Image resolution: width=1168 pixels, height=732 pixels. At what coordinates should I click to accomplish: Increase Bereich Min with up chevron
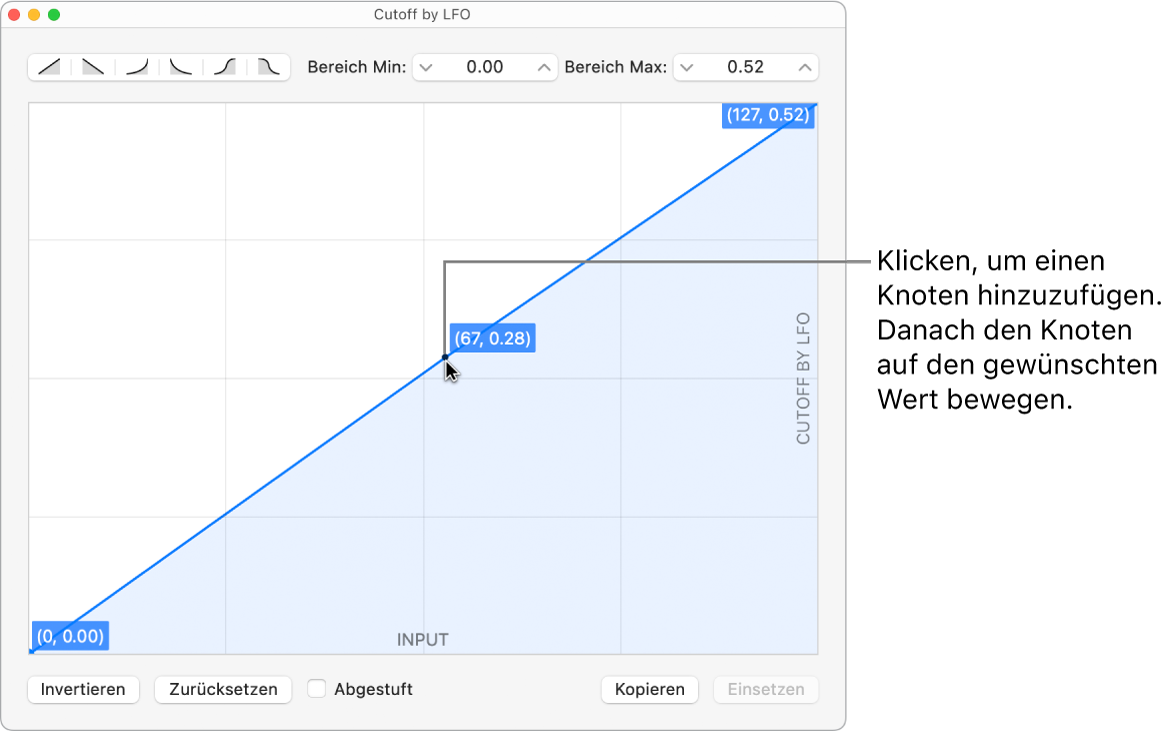click(x=544, y=68)
